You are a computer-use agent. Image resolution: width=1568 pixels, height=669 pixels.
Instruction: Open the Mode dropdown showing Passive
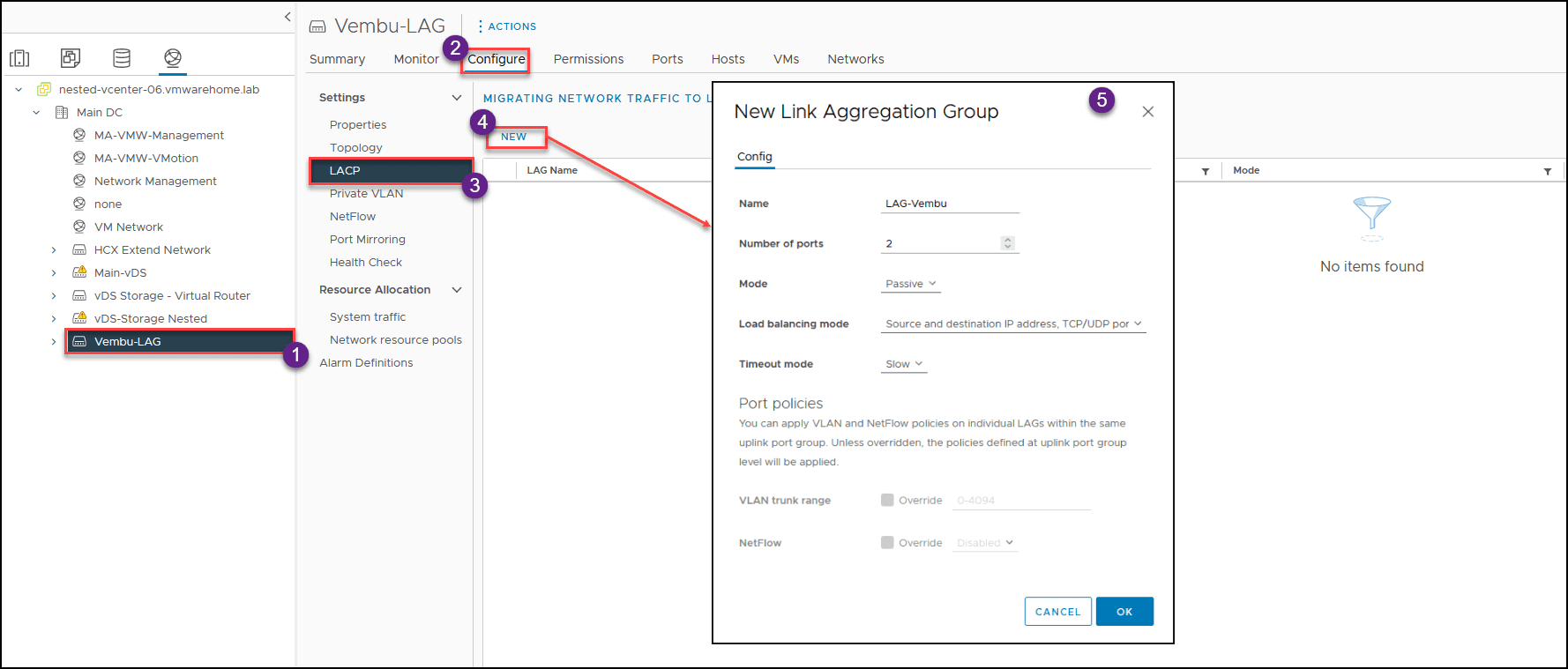click(910, 284)
